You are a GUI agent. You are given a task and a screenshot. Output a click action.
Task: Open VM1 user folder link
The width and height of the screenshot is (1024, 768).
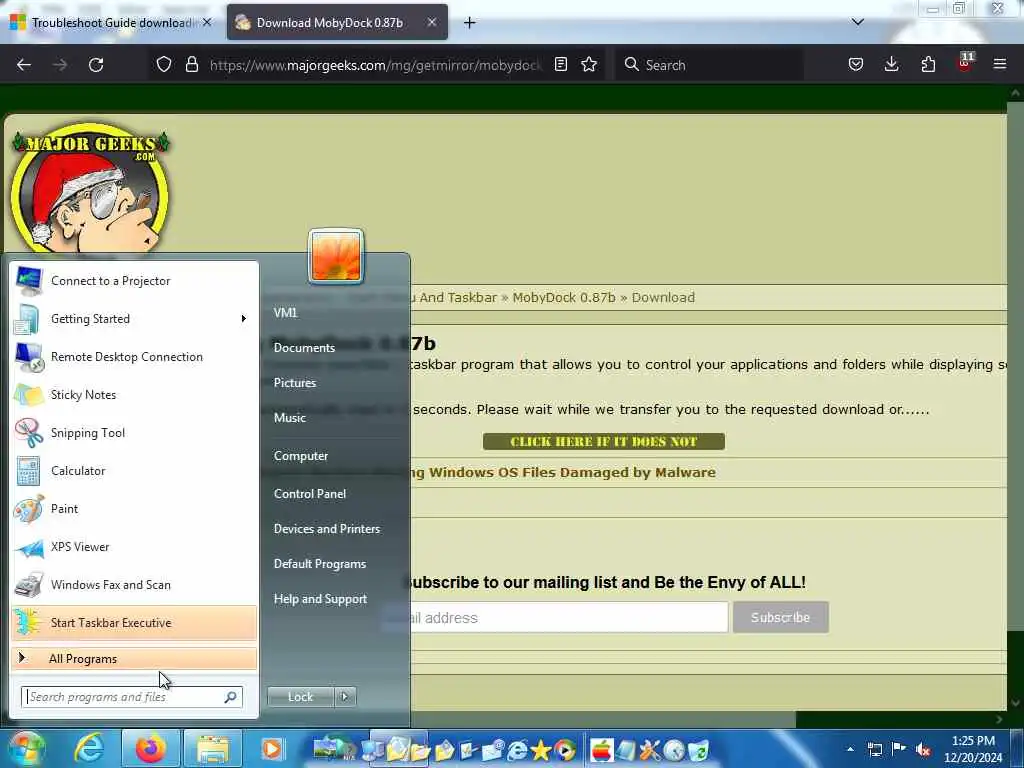285,313
